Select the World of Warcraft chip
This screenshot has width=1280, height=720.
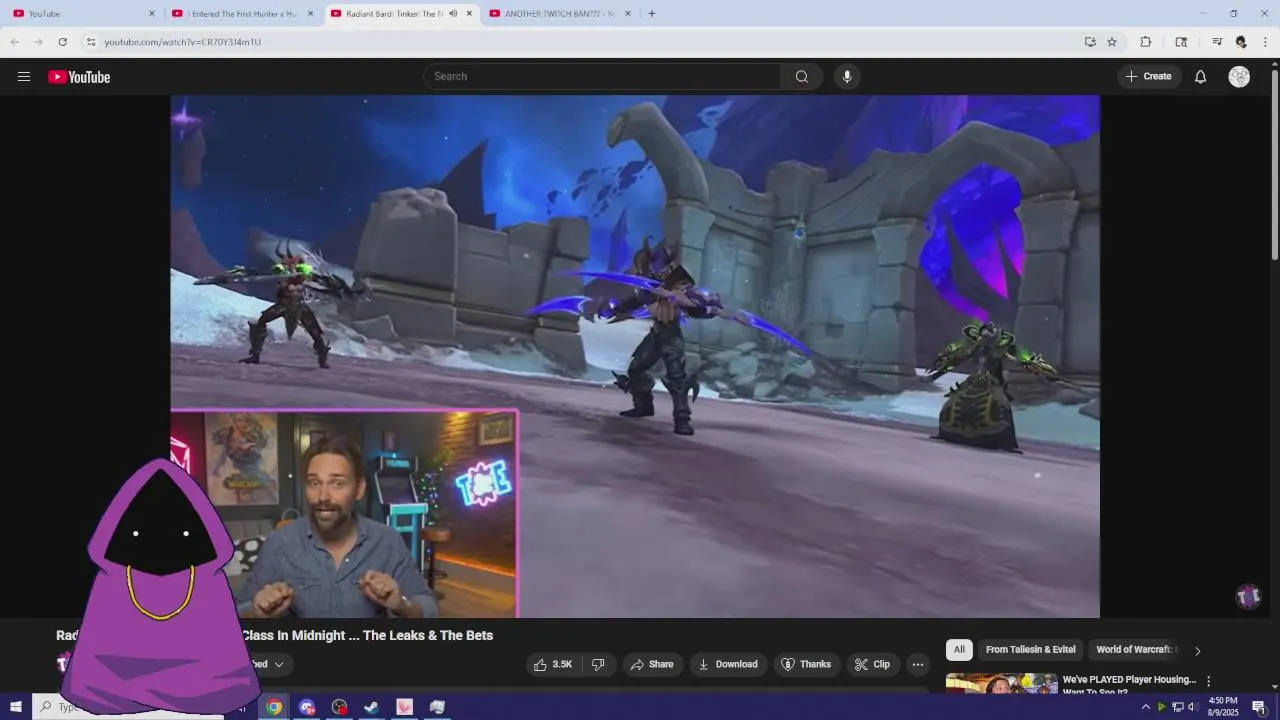(1136, 650)
